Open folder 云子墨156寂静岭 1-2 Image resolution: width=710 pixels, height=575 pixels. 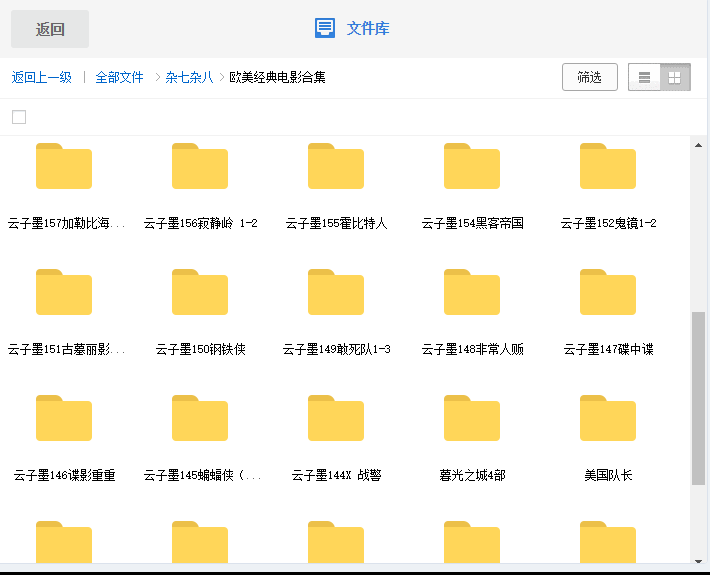pyautogui.click(x=200, y=167)
